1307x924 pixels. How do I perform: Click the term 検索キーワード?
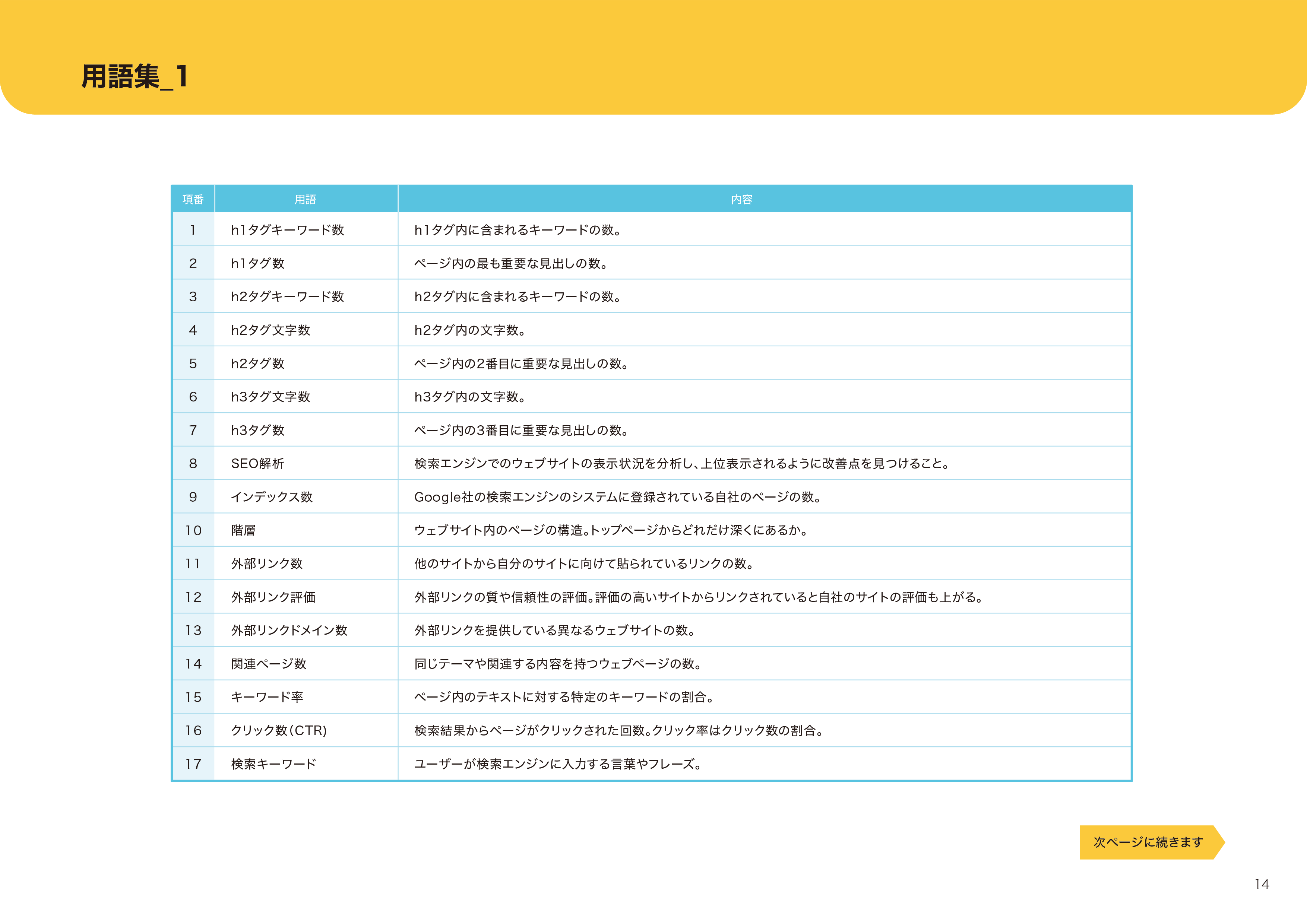click(274, 763)
